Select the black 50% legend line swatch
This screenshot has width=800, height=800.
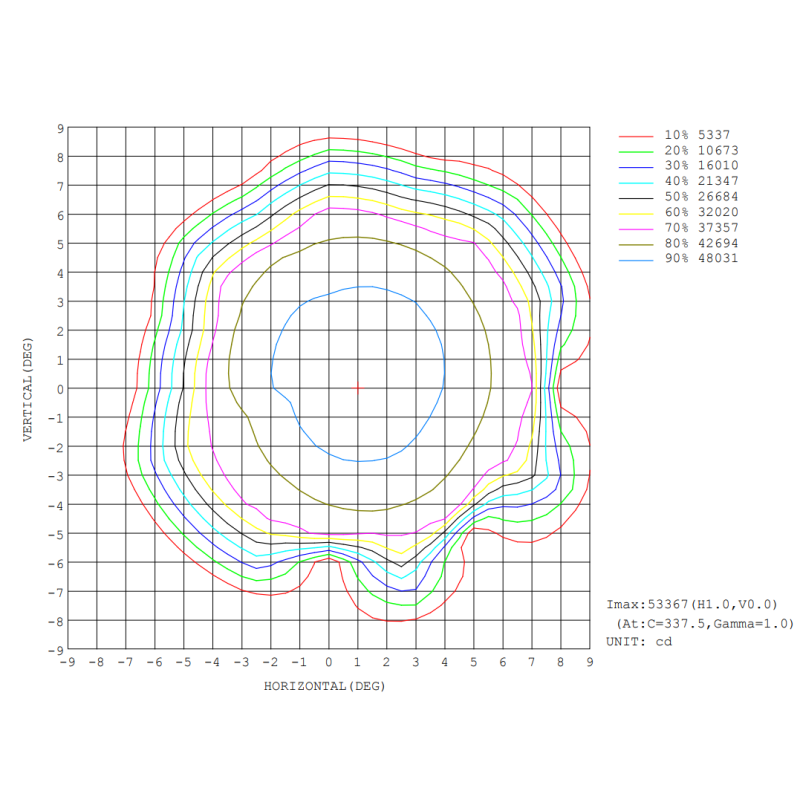(635, 196)
